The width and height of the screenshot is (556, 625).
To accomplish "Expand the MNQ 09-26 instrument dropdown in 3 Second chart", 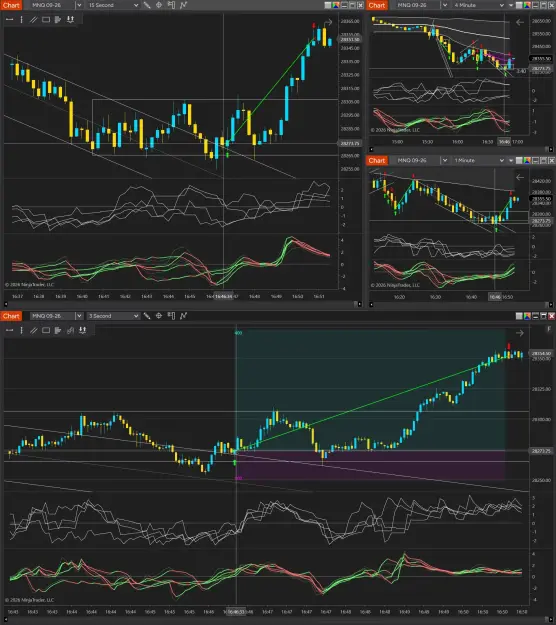I will click(x=56, y=316).
